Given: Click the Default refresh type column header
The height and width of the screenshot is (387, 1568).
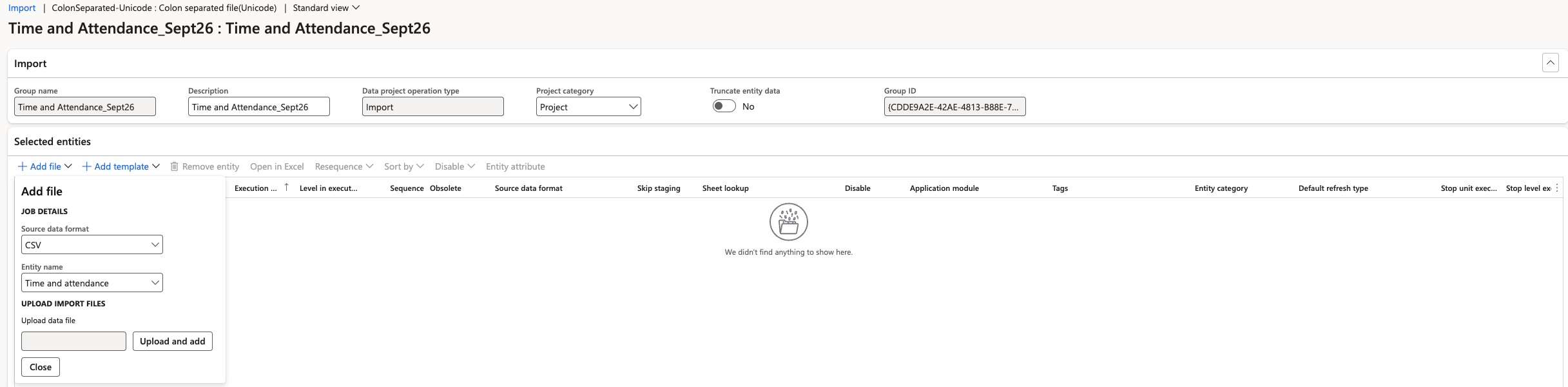Looking at the screenshot, I should 1333,188.
